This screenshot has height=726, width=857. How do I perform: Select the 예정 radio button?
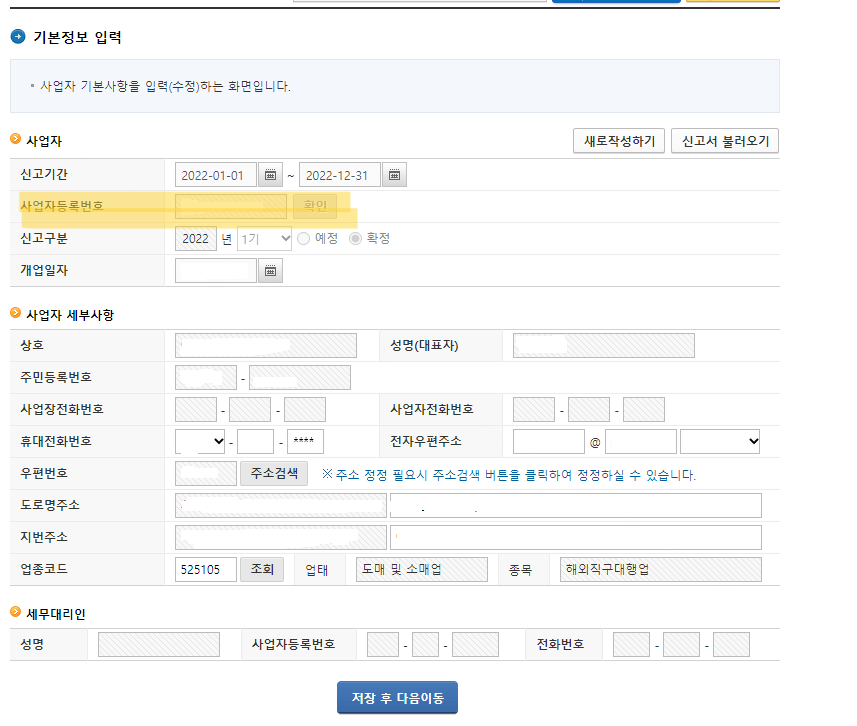click(304, 238)
